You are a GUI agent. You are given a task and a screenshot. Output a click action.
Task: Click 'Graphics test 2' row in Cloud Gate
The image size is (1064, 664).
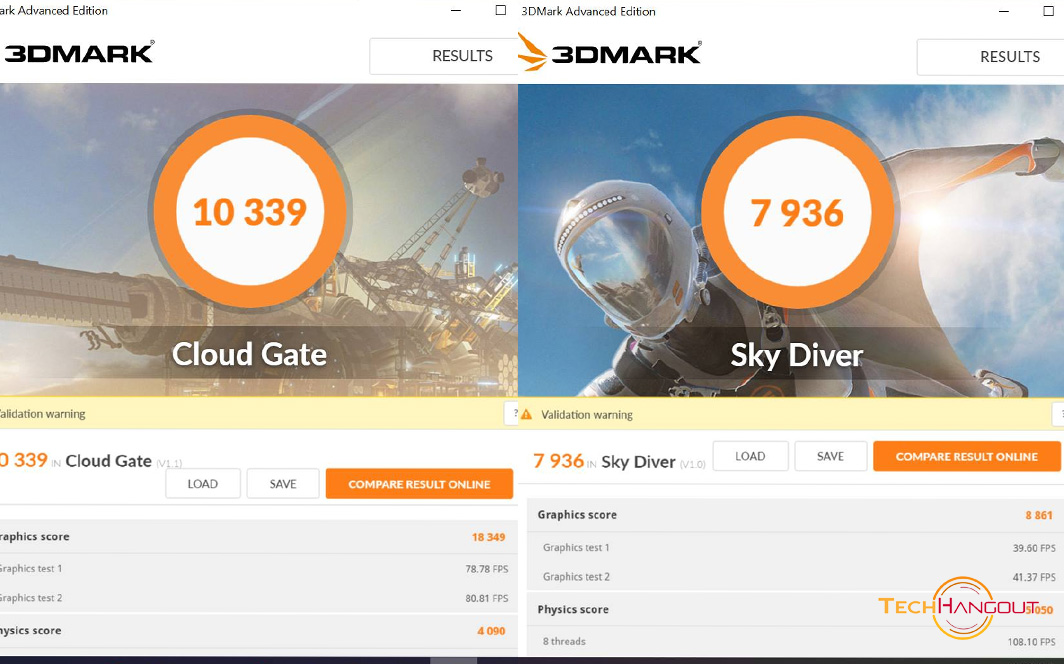(259, 598)
